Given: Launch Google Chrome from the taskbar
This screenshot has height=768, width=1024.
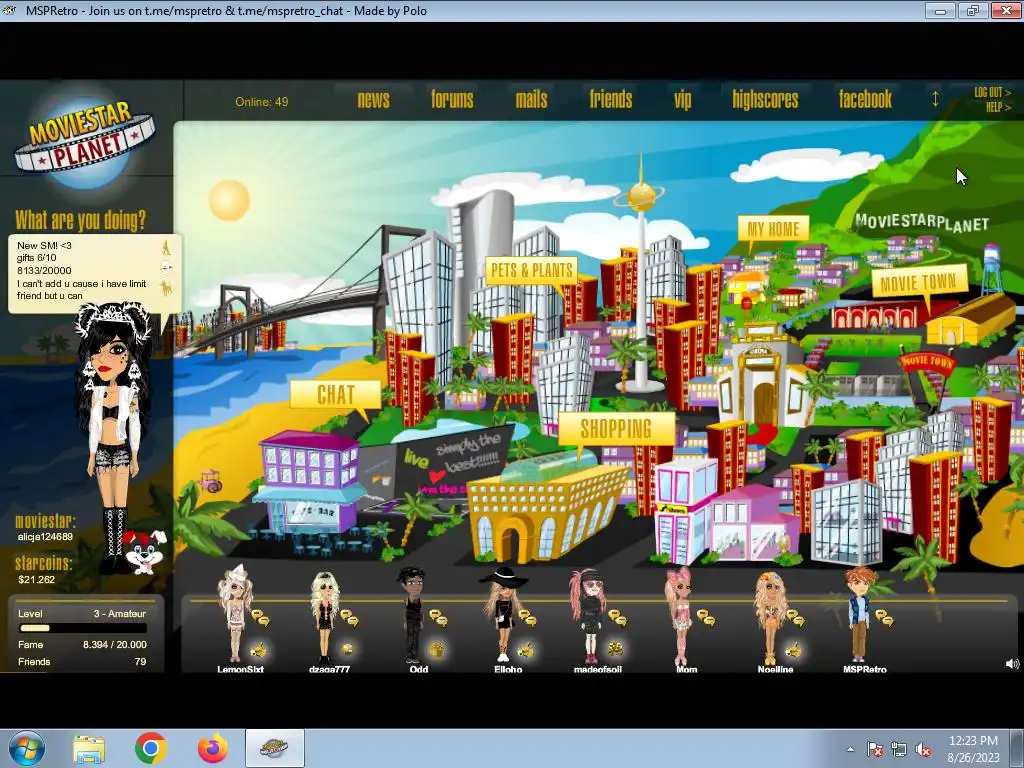Looking at the screenshot, I should [151, 748].
